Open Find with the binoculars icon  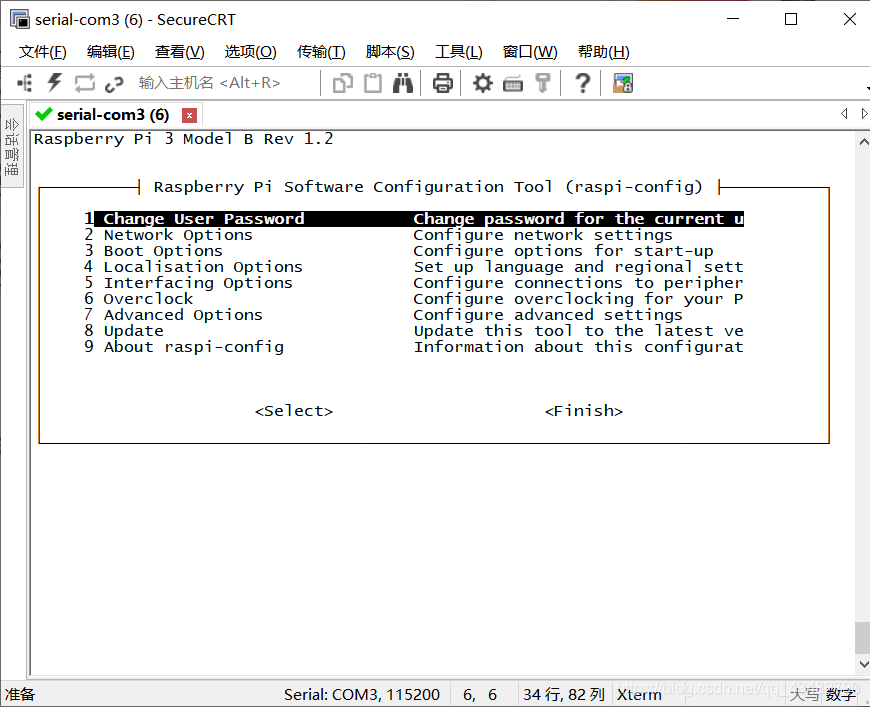pyautogui.click(x=403, y=83)
